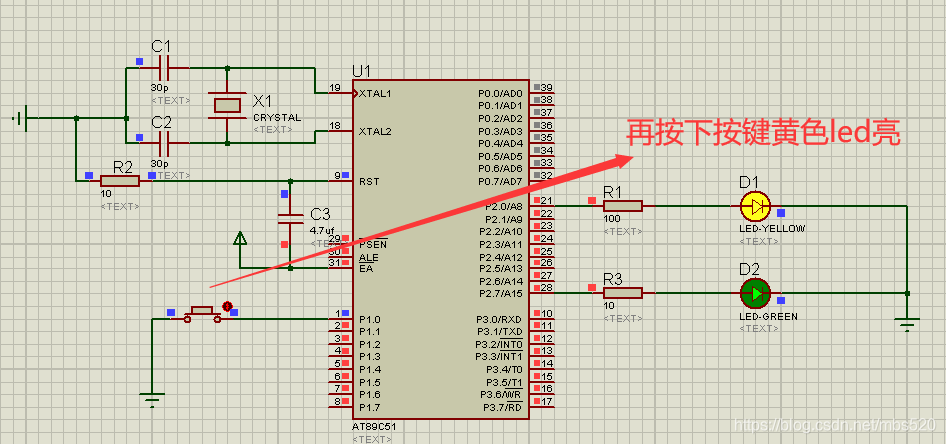Click the R2 reference label
The image size is (946, 444).
pyautogui.click(x=123, y=167)
